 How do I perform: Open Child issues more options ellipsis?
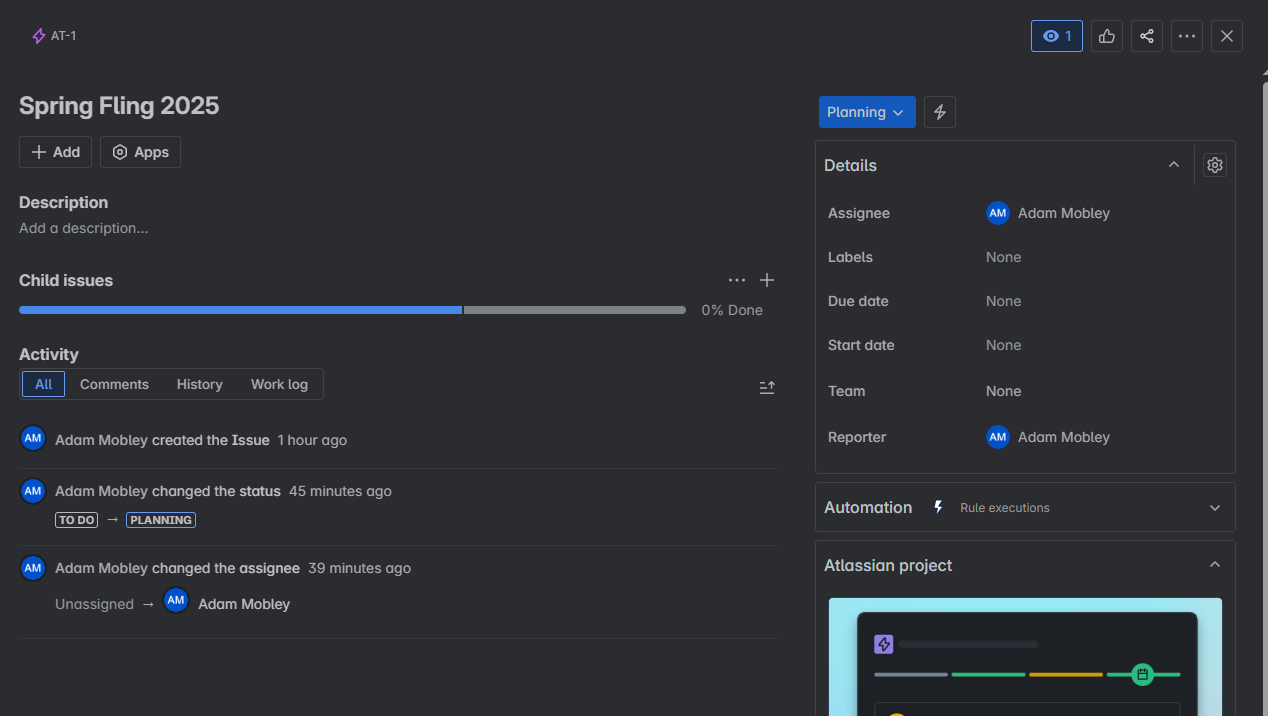737,280
